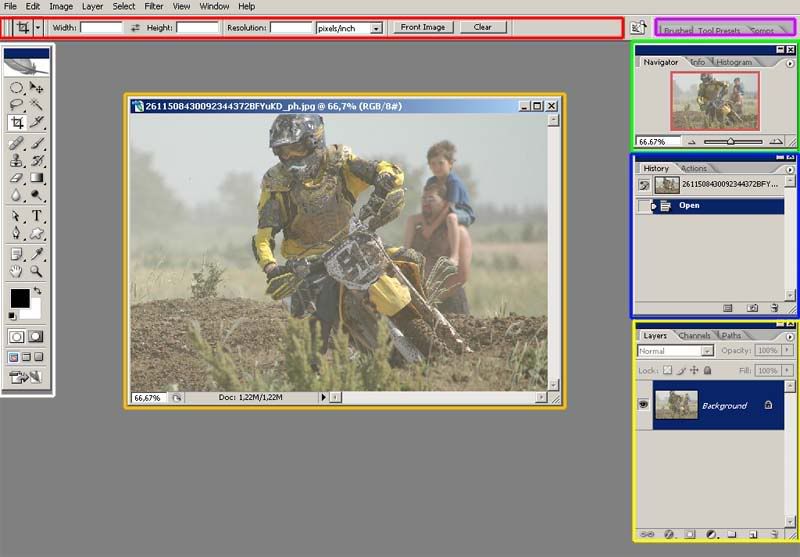The height and width of the screenshot is (557, 800).
Task: Select the Horizontal Type tool
Action: (x=37, y=215)
